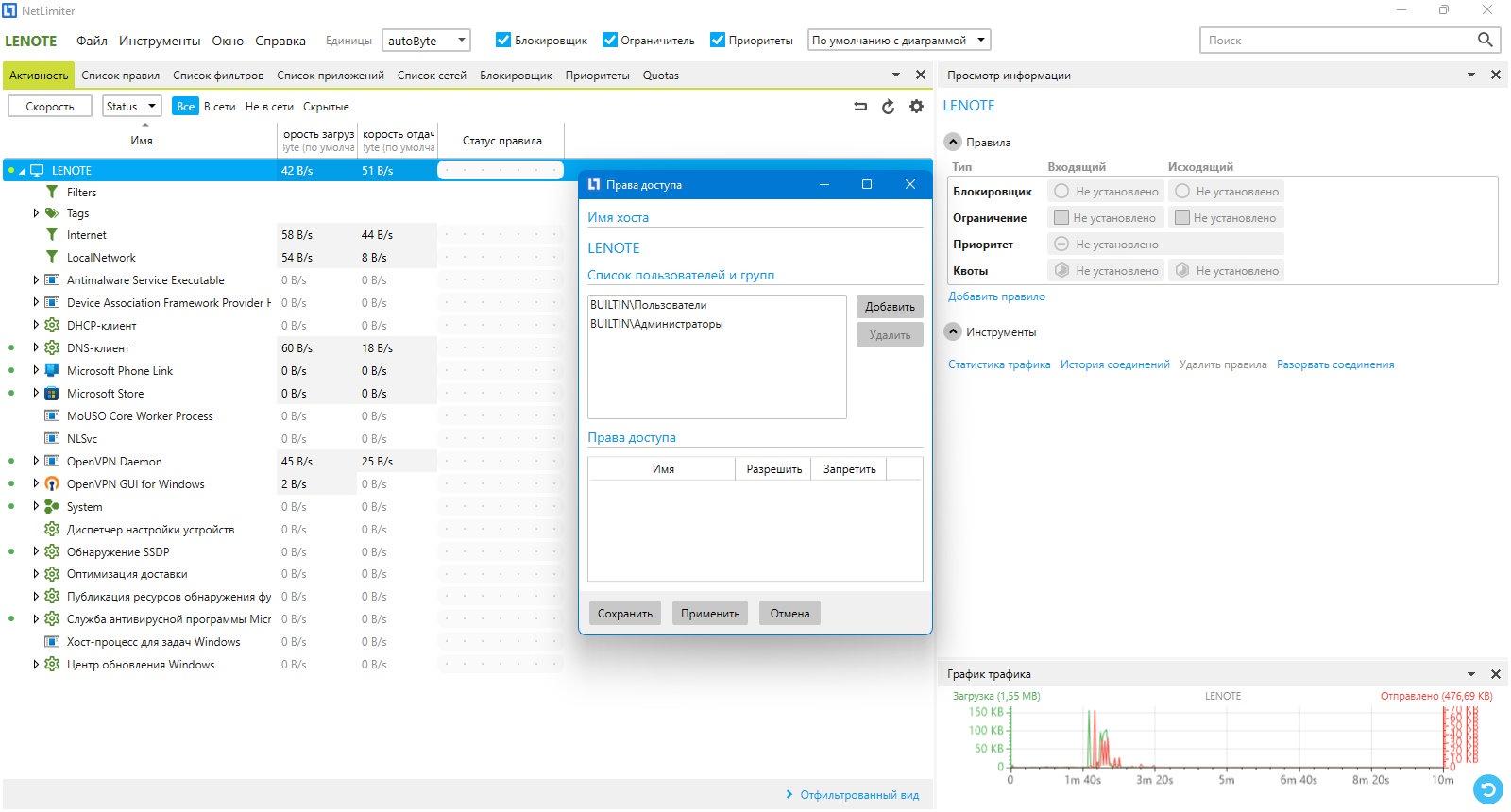The height and width of the screenshot is (812, 1511).
Task: Open the По умолчанию с диаграммой dropdown
Action: pyautogui.click(x=899, y=41)
